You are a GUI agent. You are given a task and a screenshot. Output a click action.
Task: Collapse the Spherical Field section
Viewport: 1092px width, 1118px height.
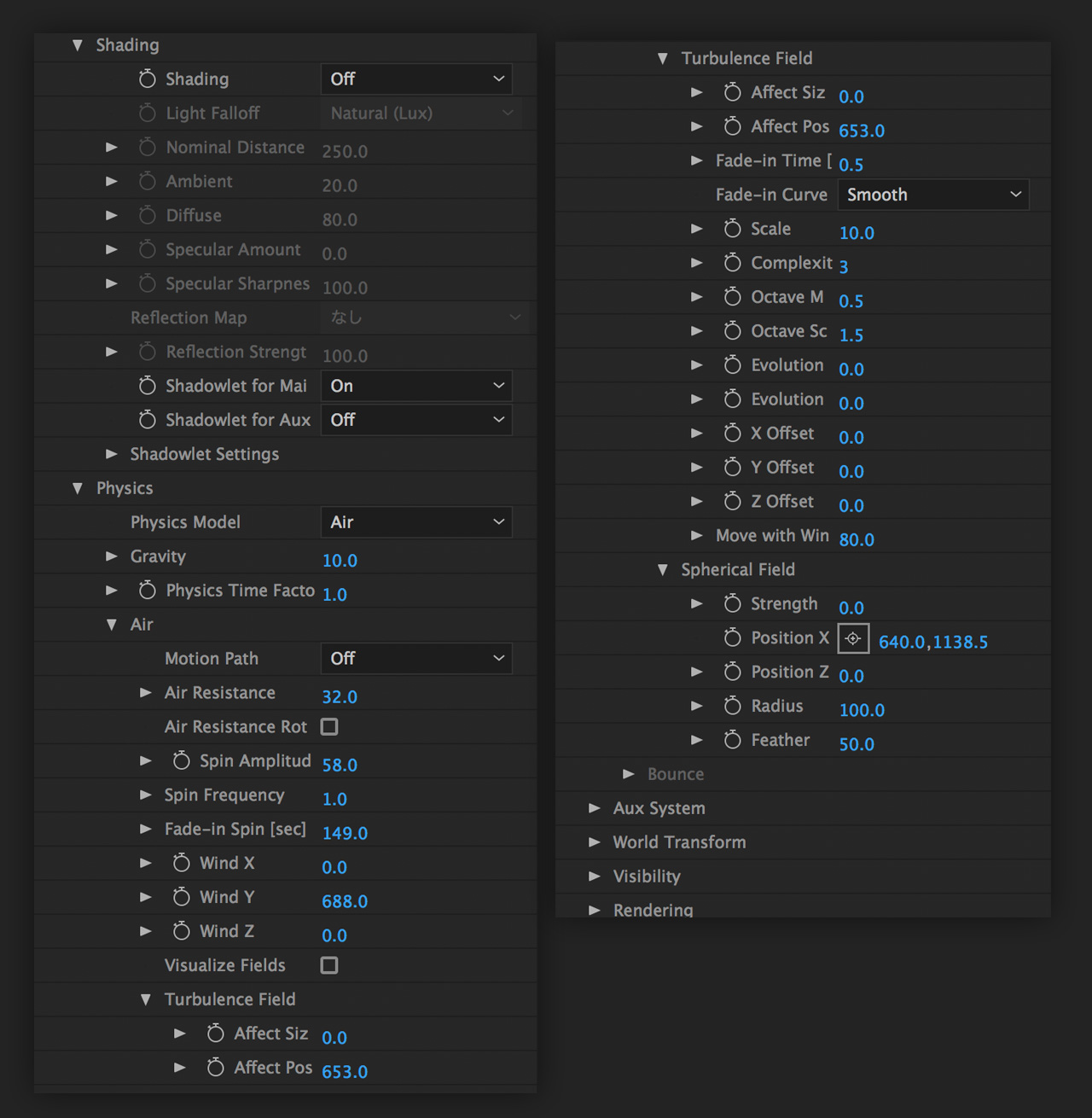663,570
